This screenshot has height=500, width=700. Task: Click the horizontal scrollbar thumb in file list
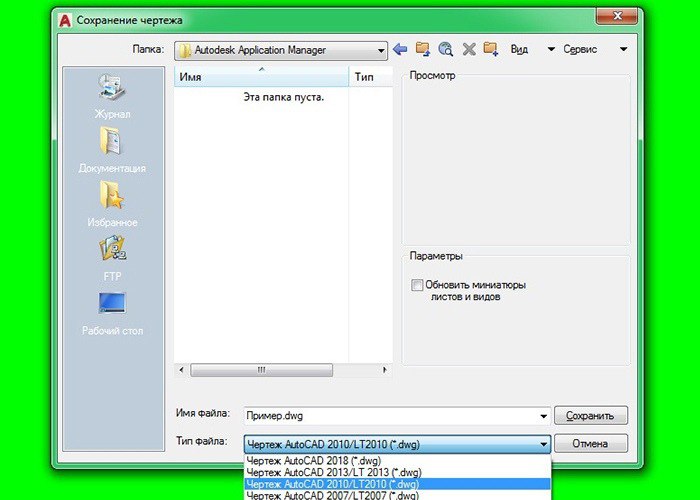(261, 370)
